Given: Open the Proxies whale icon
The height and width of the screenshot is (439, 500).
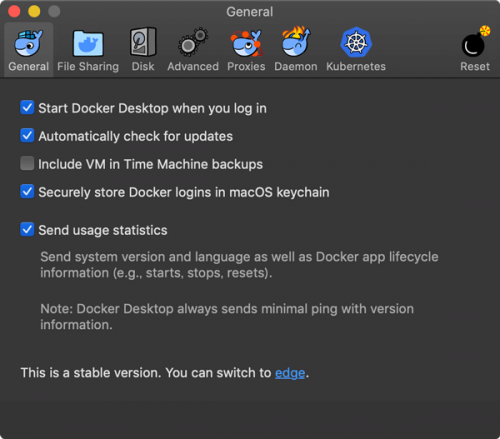Looking at the screenshot, I should coord(246,43).
